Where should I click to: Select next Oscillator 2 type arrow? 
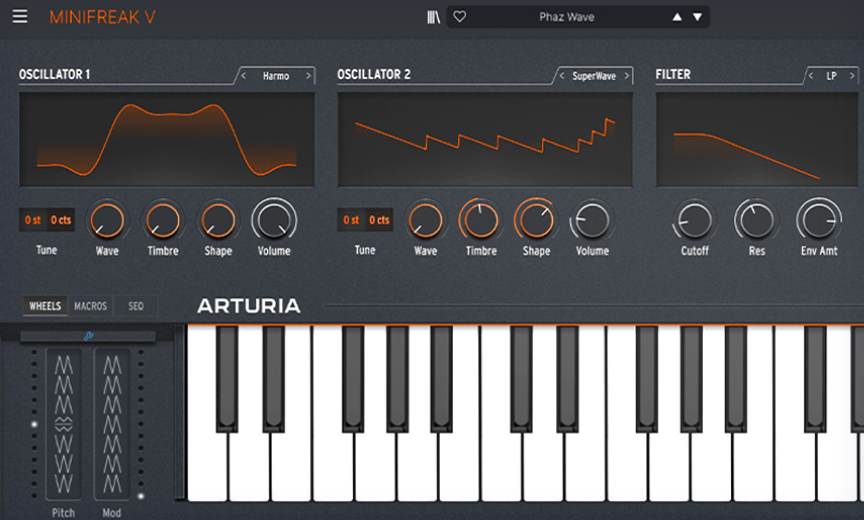pyautogui.click(x=627, y=76)
